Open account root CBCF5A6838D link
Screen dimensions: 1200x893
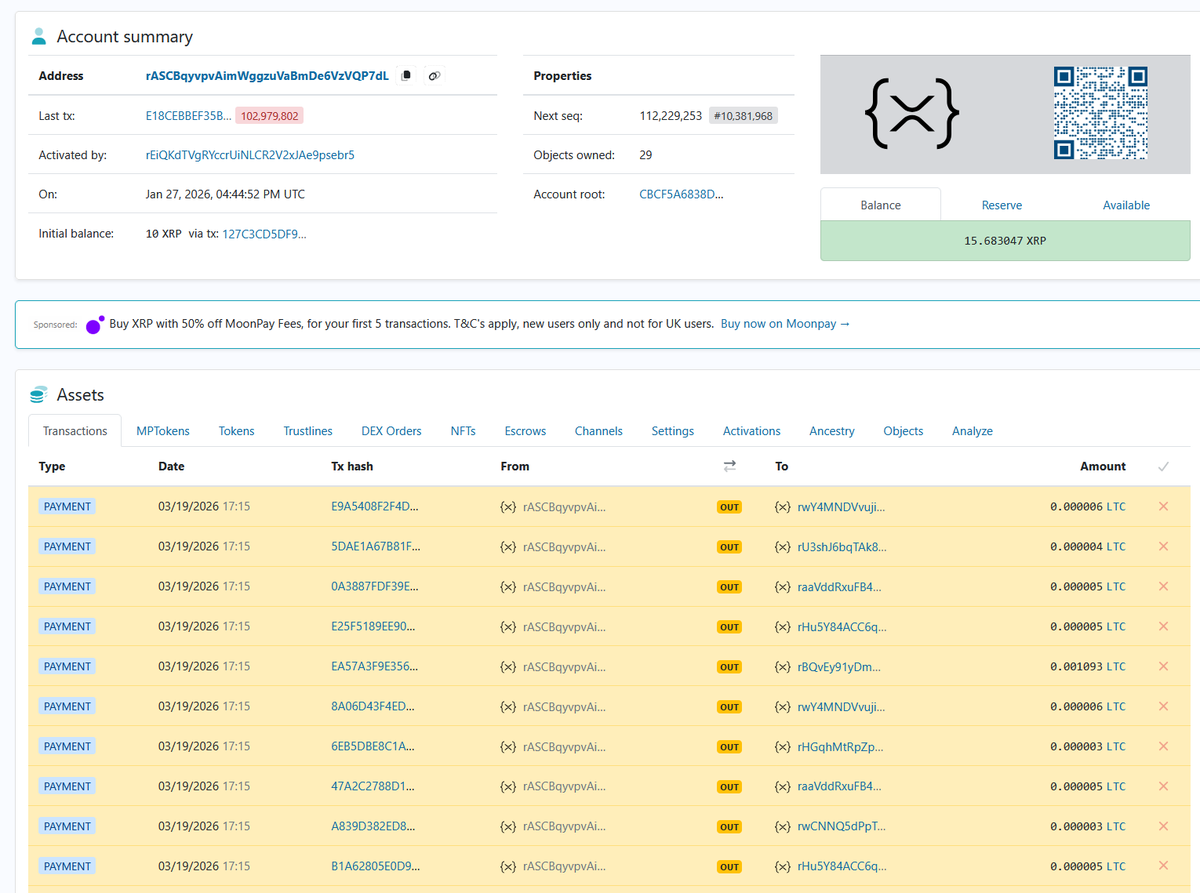coord(682,195)
